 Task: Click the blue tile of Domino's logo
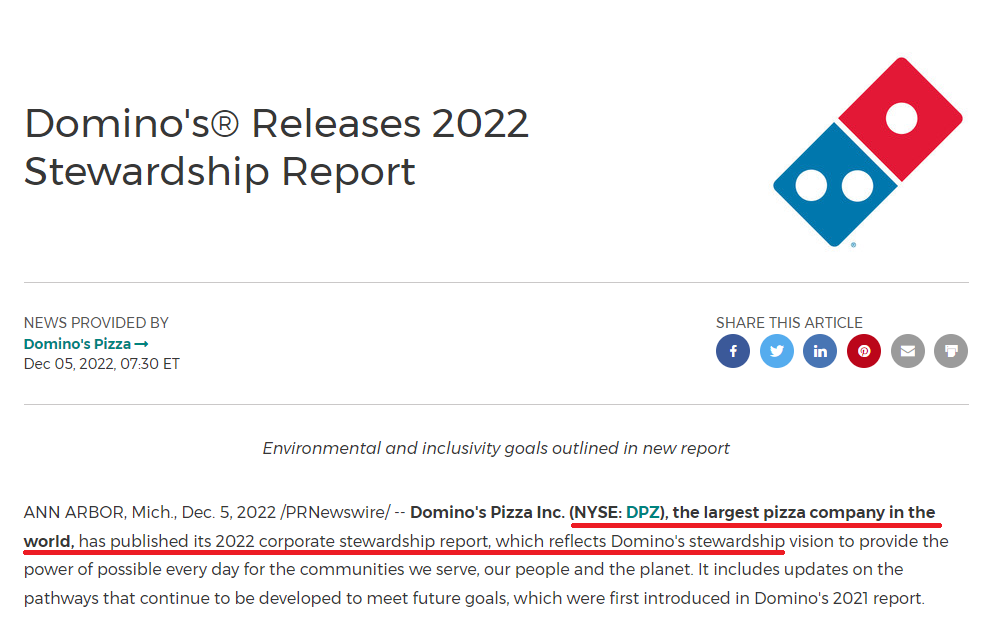(834, 185)
